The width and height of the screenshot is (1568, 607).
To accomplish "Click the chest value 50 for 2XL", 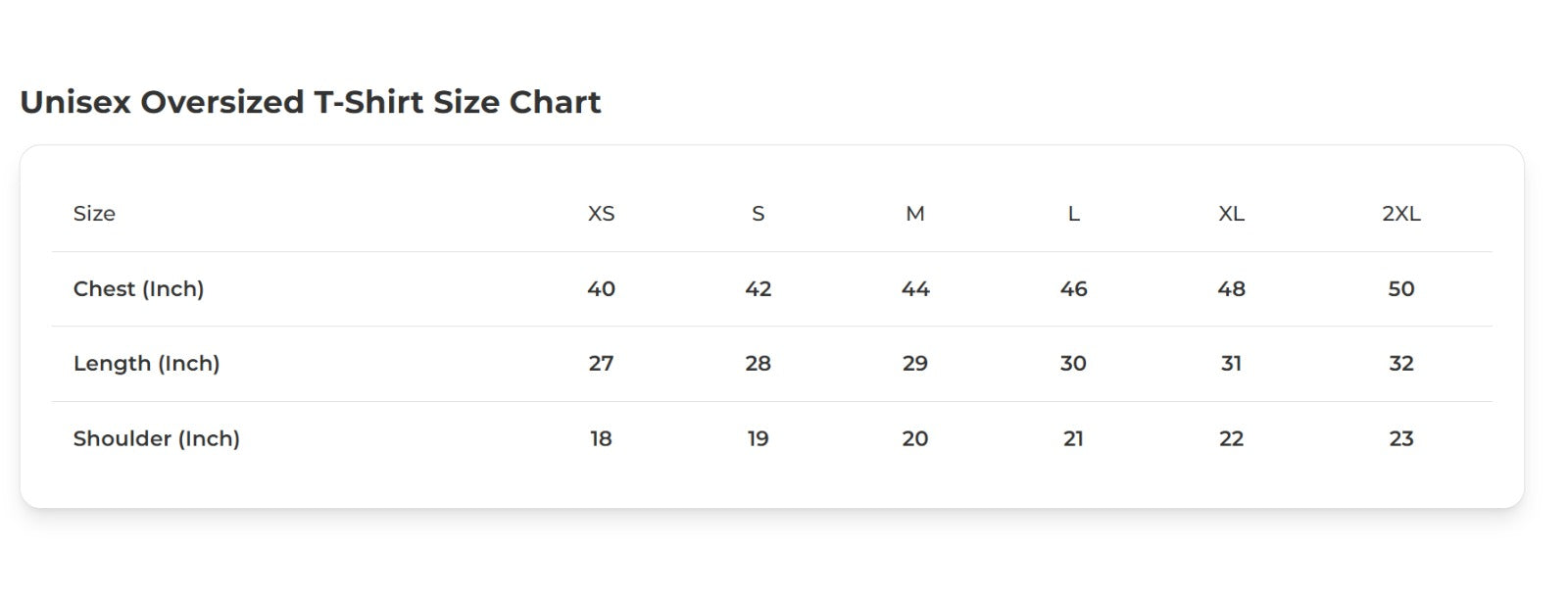I will (1400, 289).
